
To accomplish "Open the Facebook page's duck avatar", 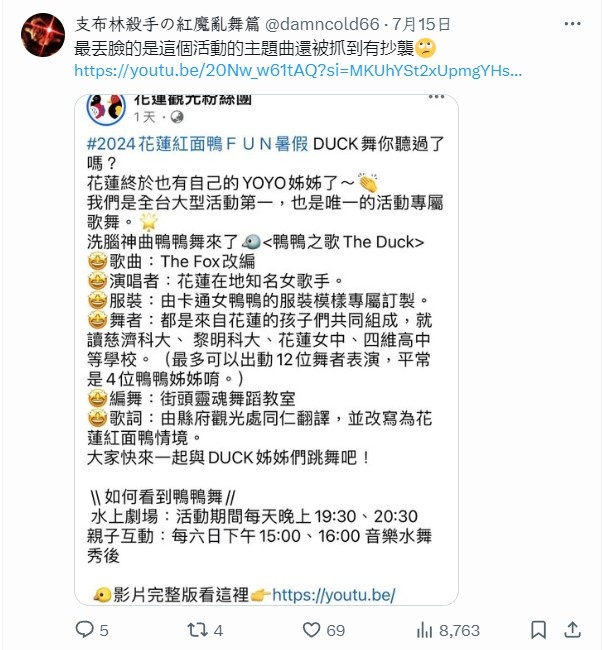I will click(106, 109).
